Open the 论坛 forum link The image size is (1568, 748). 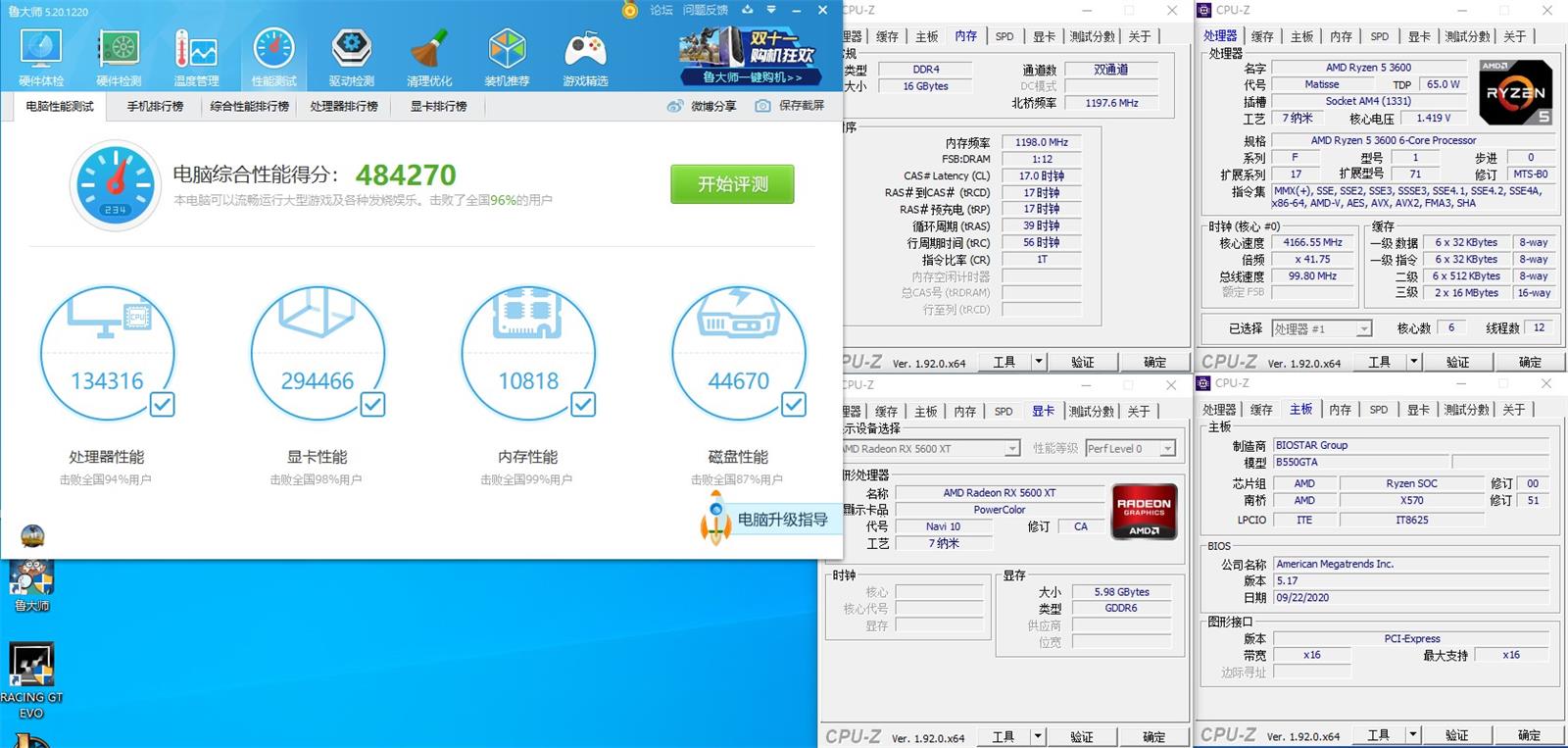(661, 10)
